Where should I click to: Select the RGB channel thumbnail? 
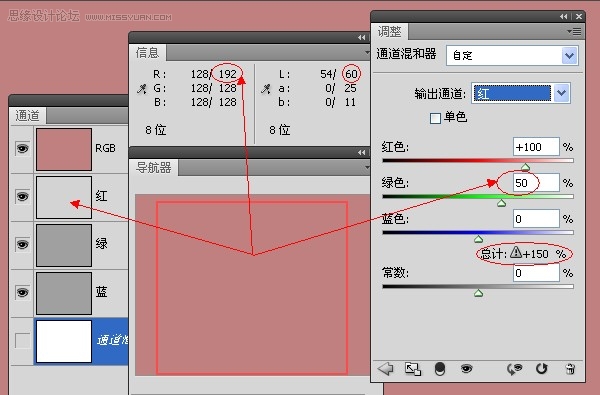point(64,149)
